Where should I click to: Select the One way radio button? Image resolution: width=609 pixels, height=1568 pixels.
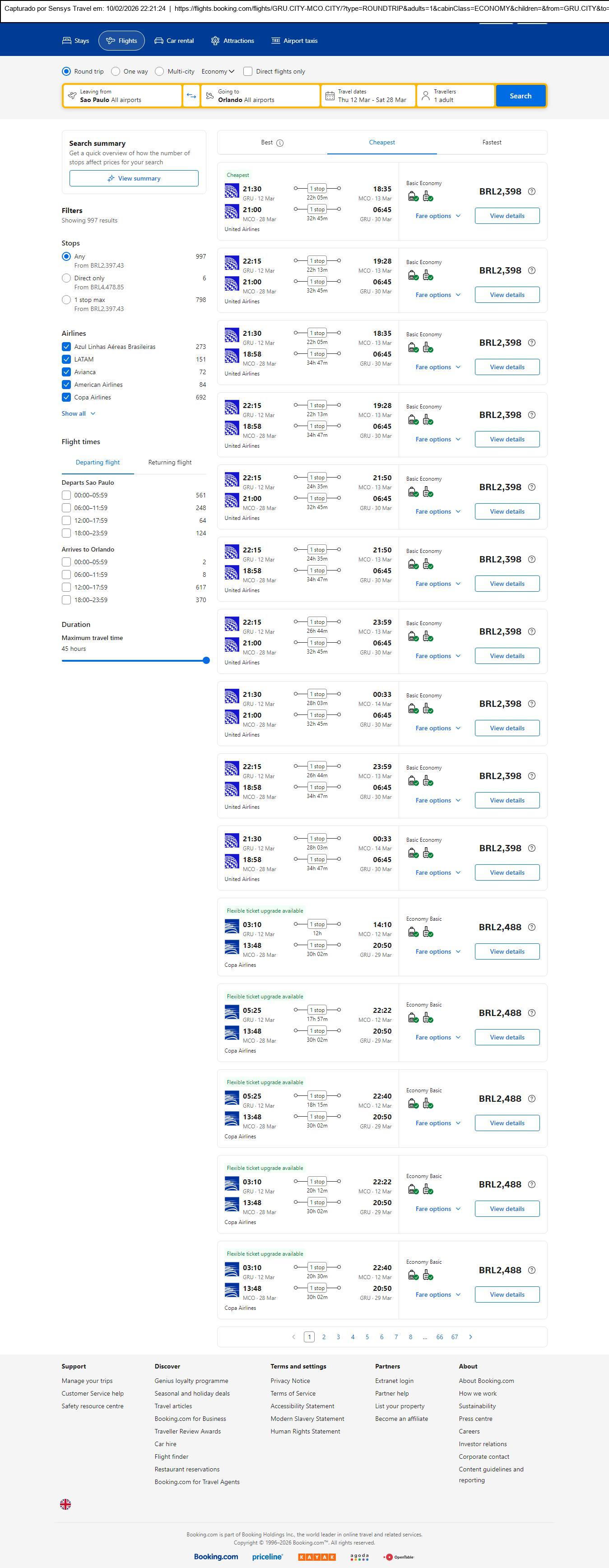pos(116,71)
